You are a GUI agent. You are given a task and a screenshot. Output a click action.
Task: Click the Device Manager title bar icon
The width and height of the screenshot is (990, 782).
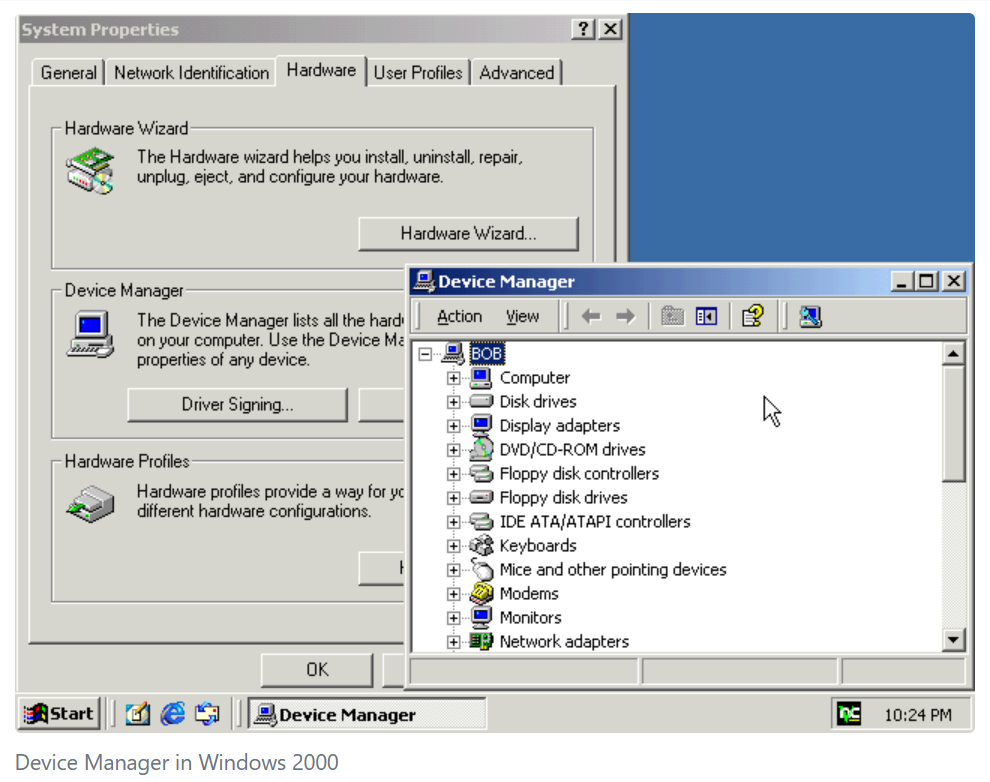(x=424, y=281)
